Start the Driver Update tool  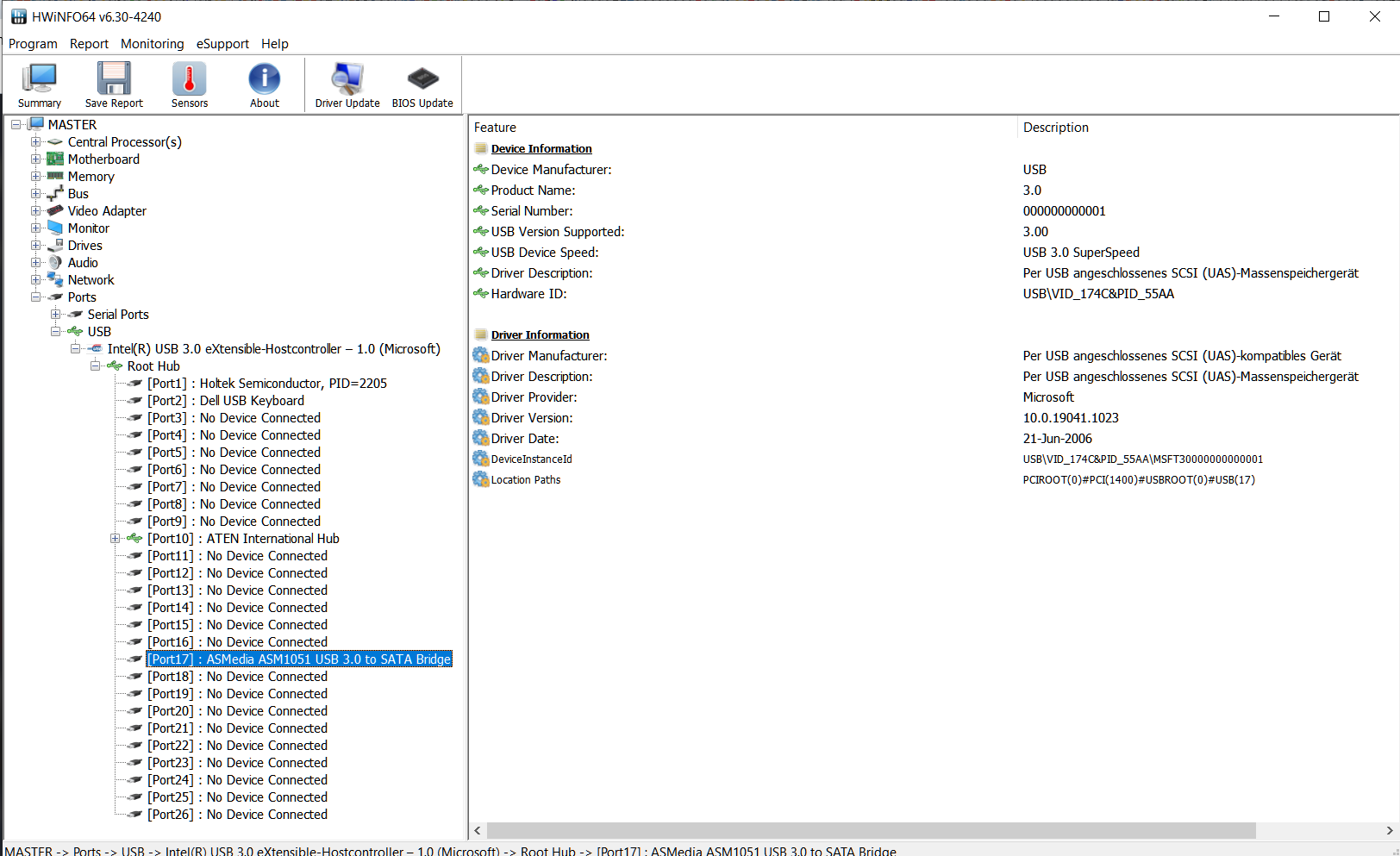point(347,84)
